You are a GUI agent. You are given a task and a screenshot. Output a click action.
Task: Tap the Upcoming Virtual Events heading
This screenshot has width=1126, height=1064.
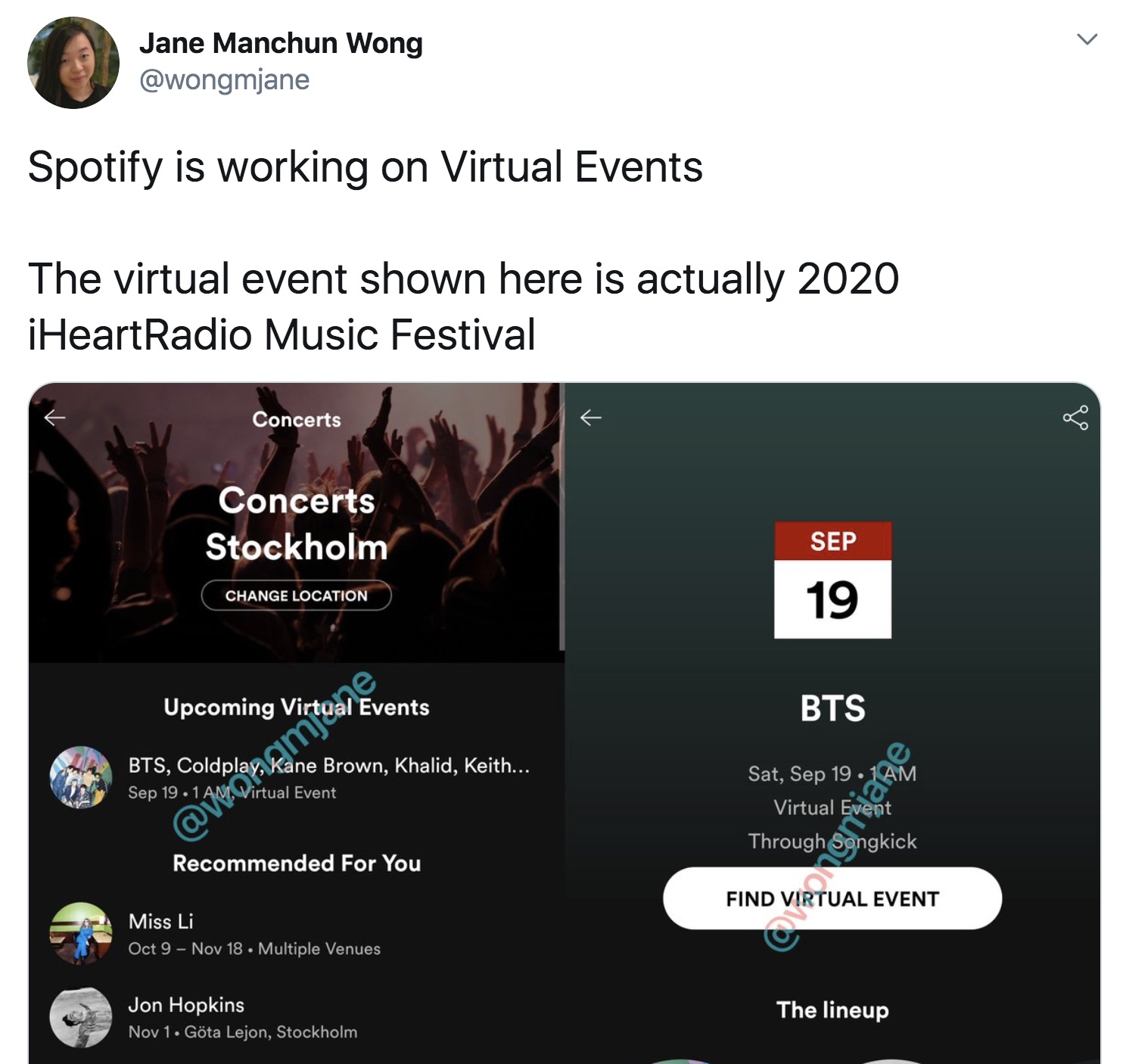tap(296, 707)
